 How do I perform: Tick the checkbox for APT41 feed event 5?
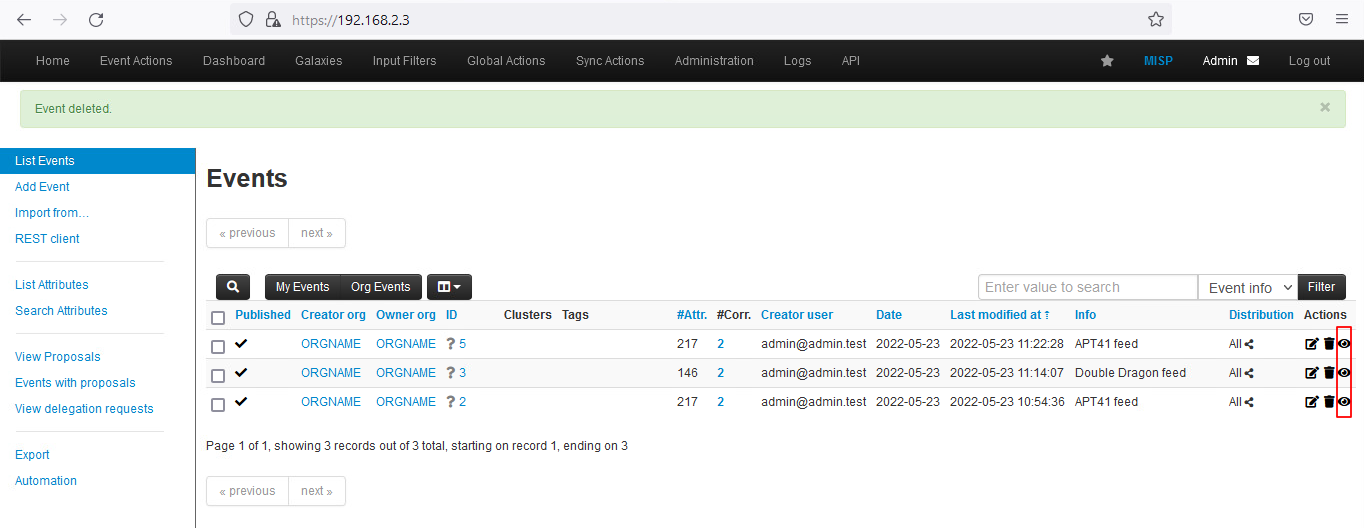coord(218,346)
